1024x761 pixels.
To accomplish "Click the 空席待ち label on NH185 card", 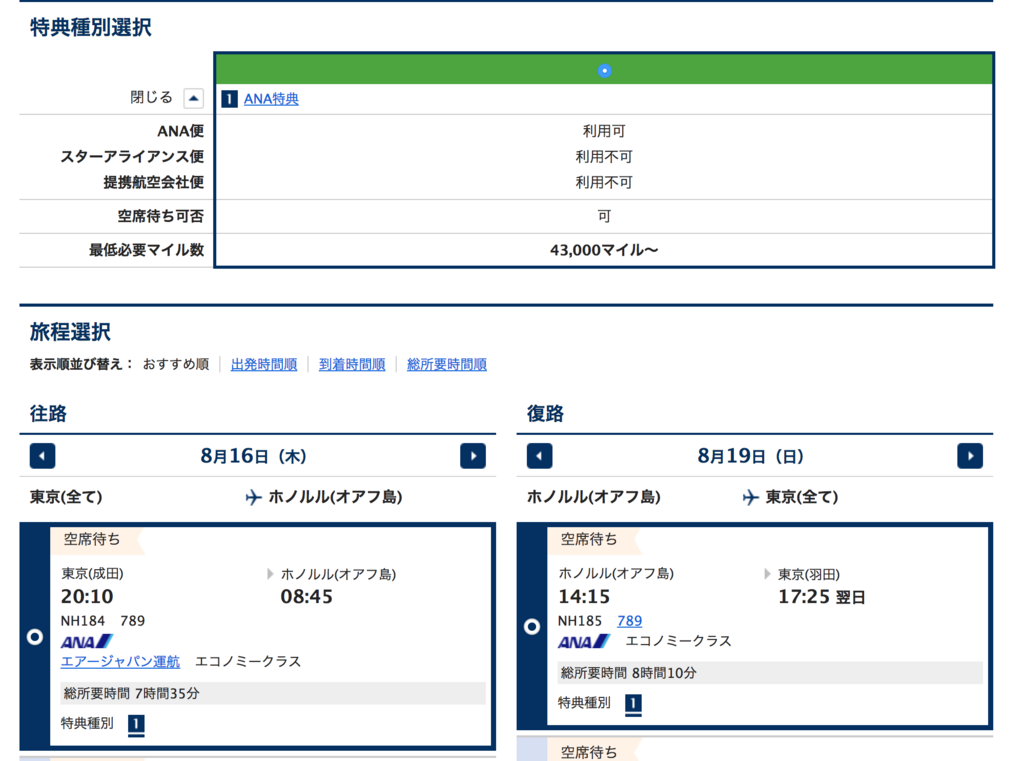I will point(589,540).
